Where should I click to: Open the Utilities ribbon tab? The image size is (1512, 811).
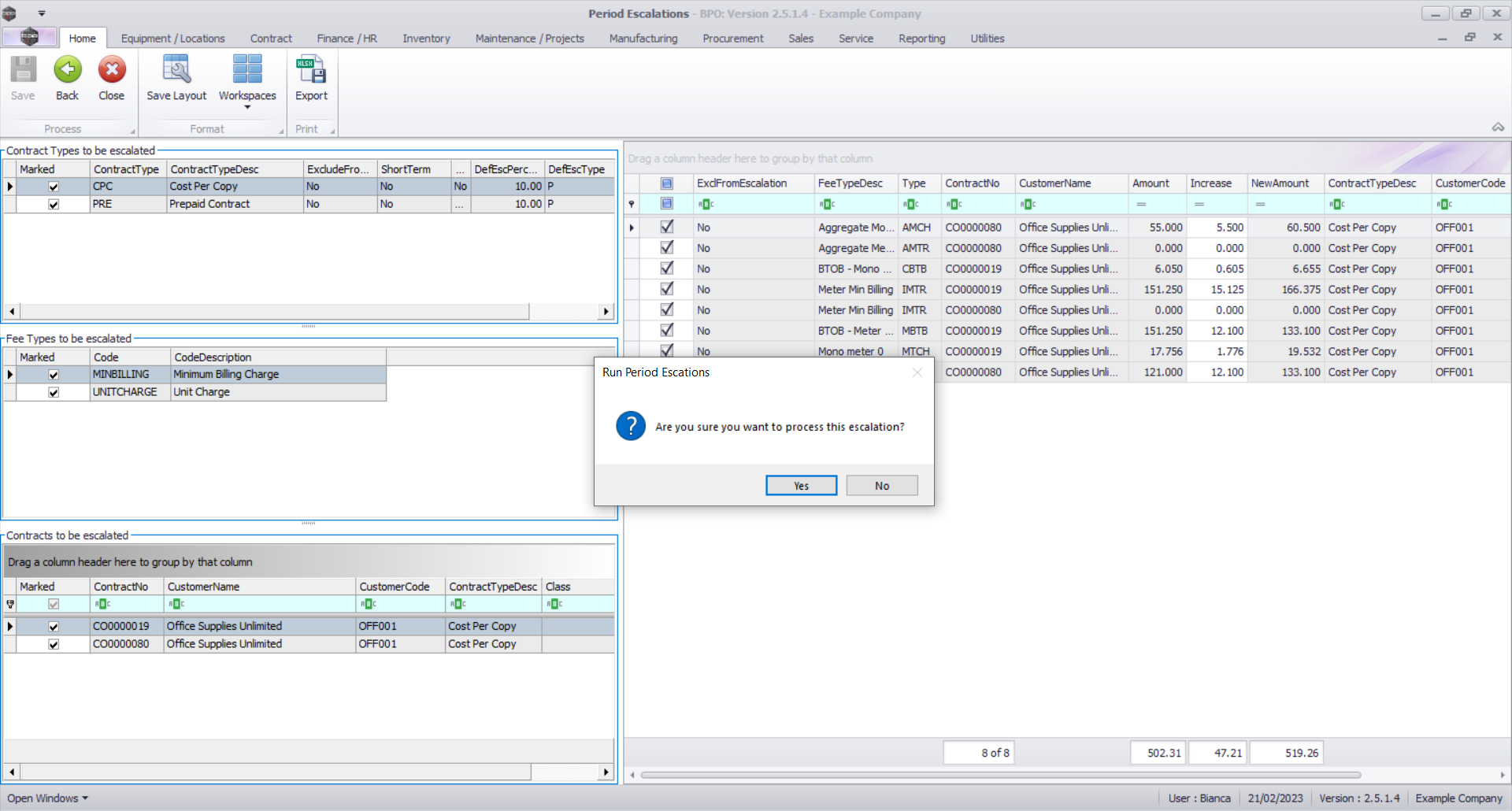coord(987,39)
